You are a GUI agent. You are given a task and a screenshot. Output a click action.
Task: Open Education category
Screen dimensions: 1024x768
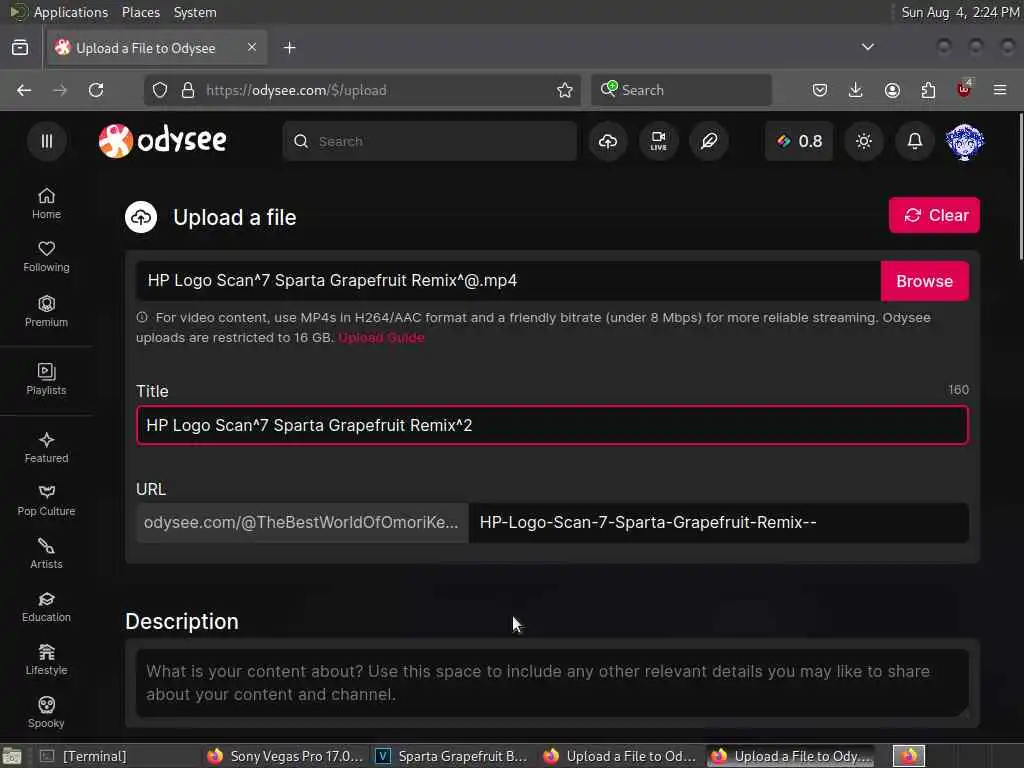[46, 607]
